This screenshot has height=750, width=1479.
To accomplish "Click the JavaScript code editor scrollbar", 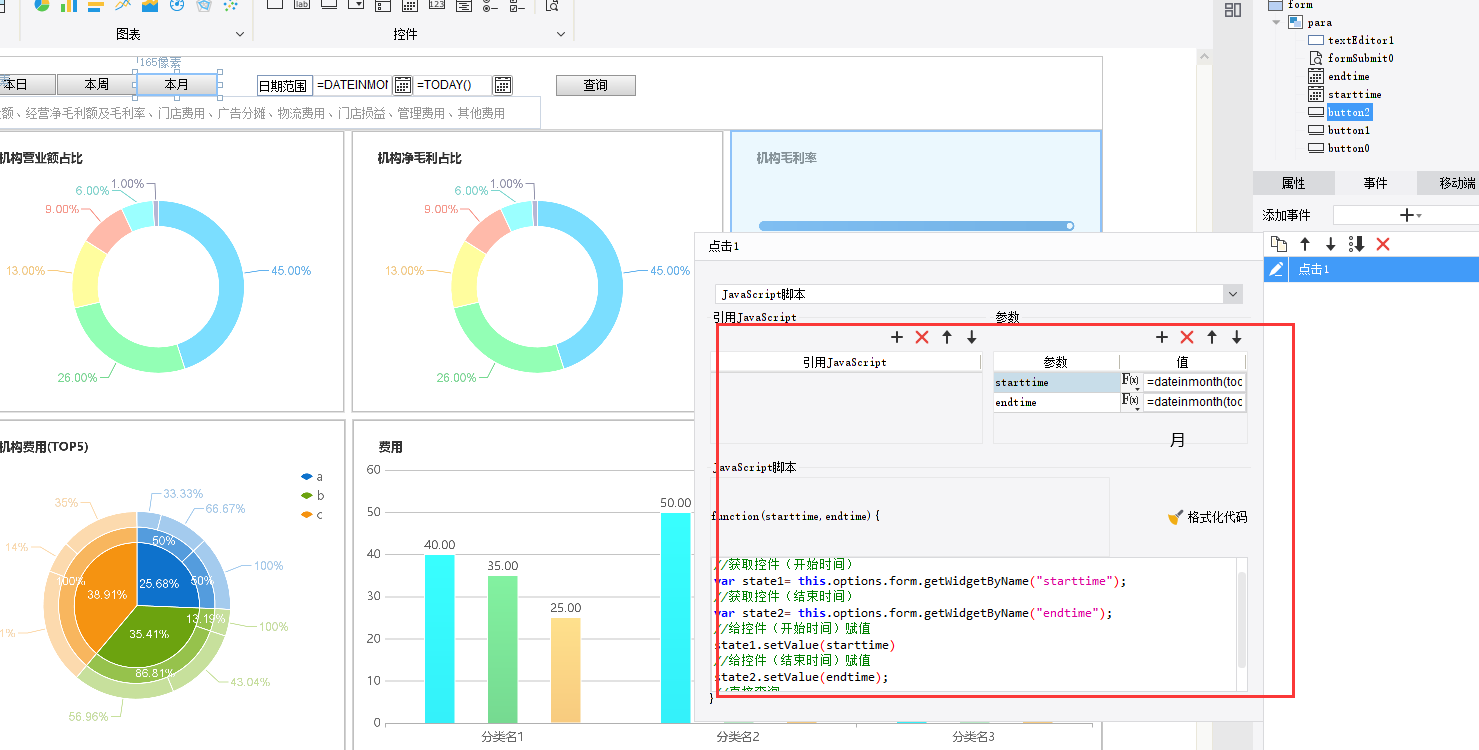I will click(1242, 620).
